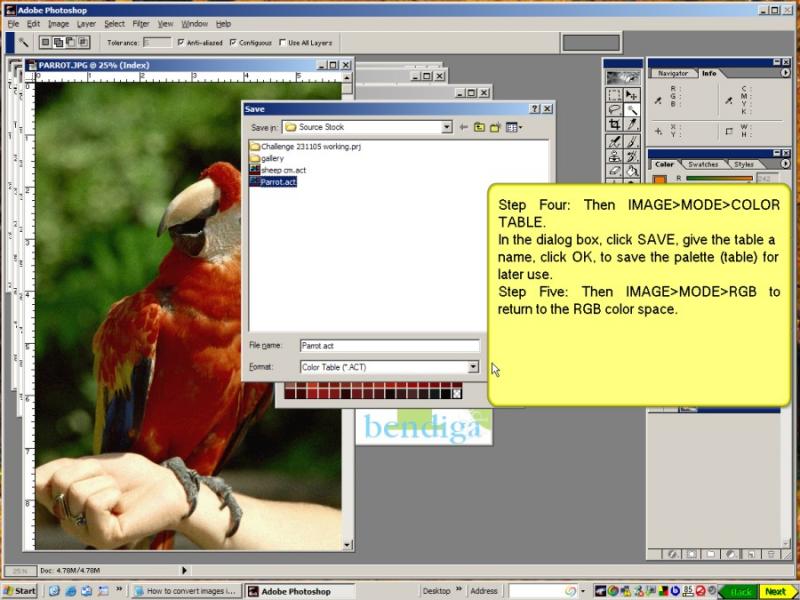The height and width of the screenshot is (600, 800).
Task: Create a new folder in Save dialog
Action: [x=495, y=127]
